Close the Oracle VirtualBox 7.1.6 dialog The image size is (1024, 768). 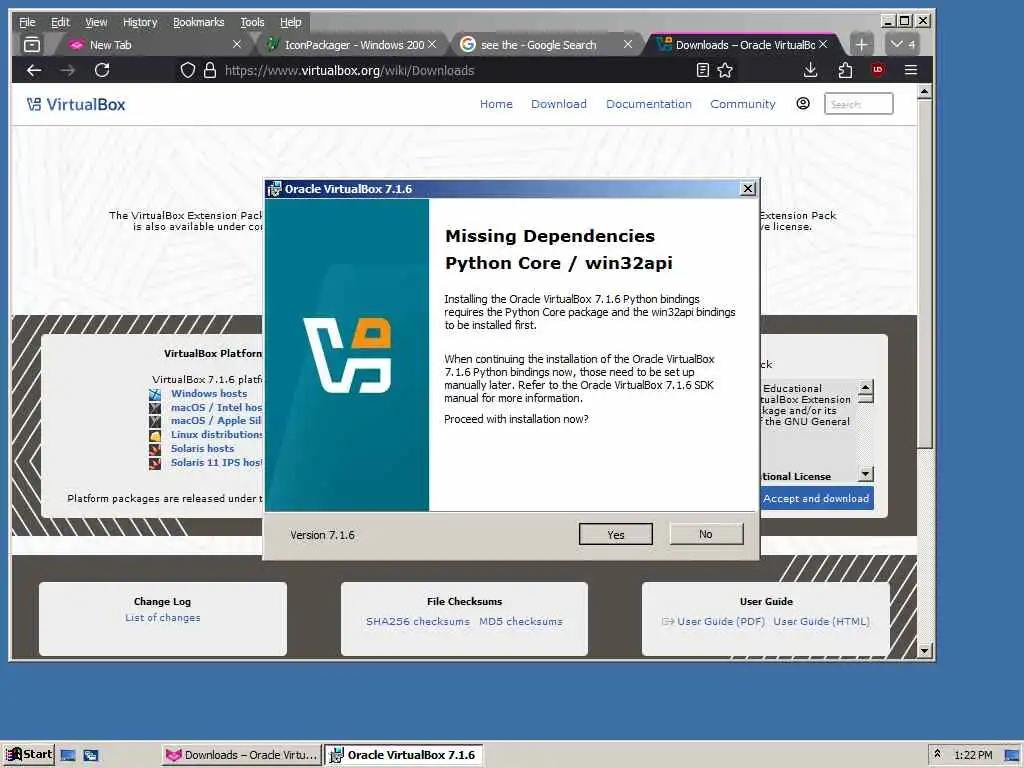(748, 189)
